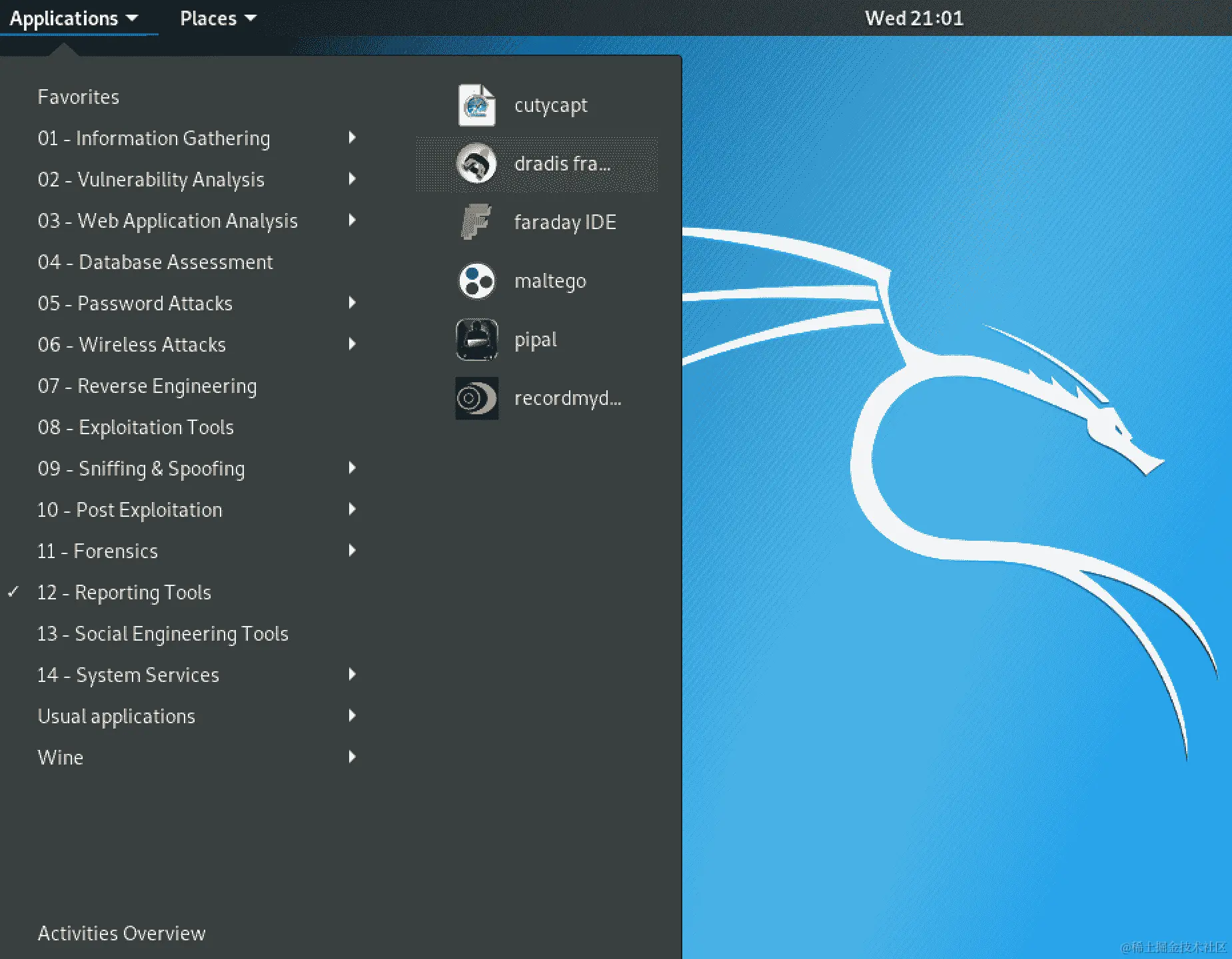Expand the Web Application Analysis arrow
The width and height of the screenshot is (1232, 959).
352,220
